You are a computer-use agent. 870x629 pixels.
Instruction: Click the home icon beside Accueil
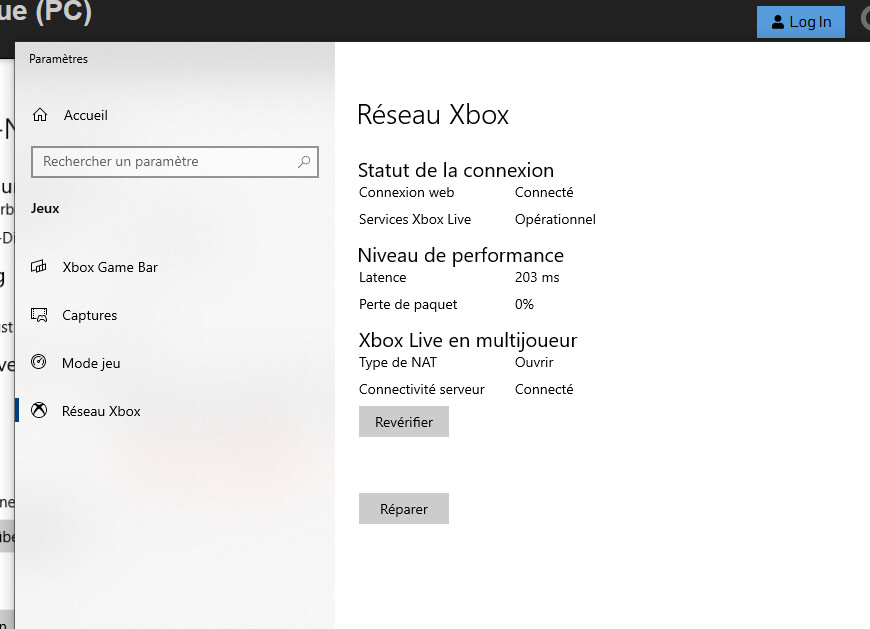coord(40,115)
